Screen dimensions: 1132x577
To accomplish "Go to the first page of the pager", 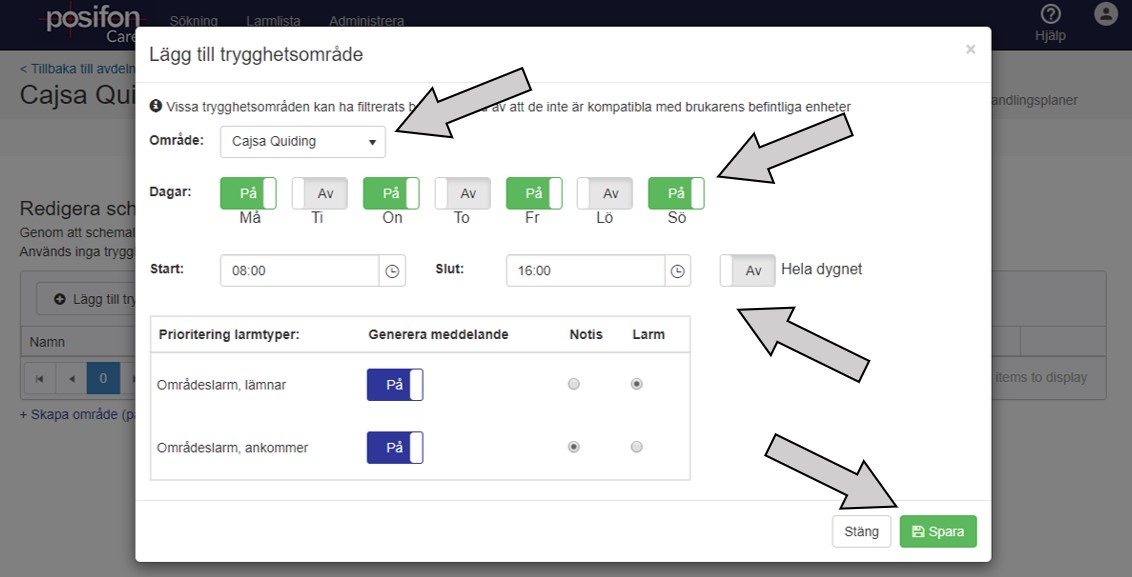I will tap(39, 378).
